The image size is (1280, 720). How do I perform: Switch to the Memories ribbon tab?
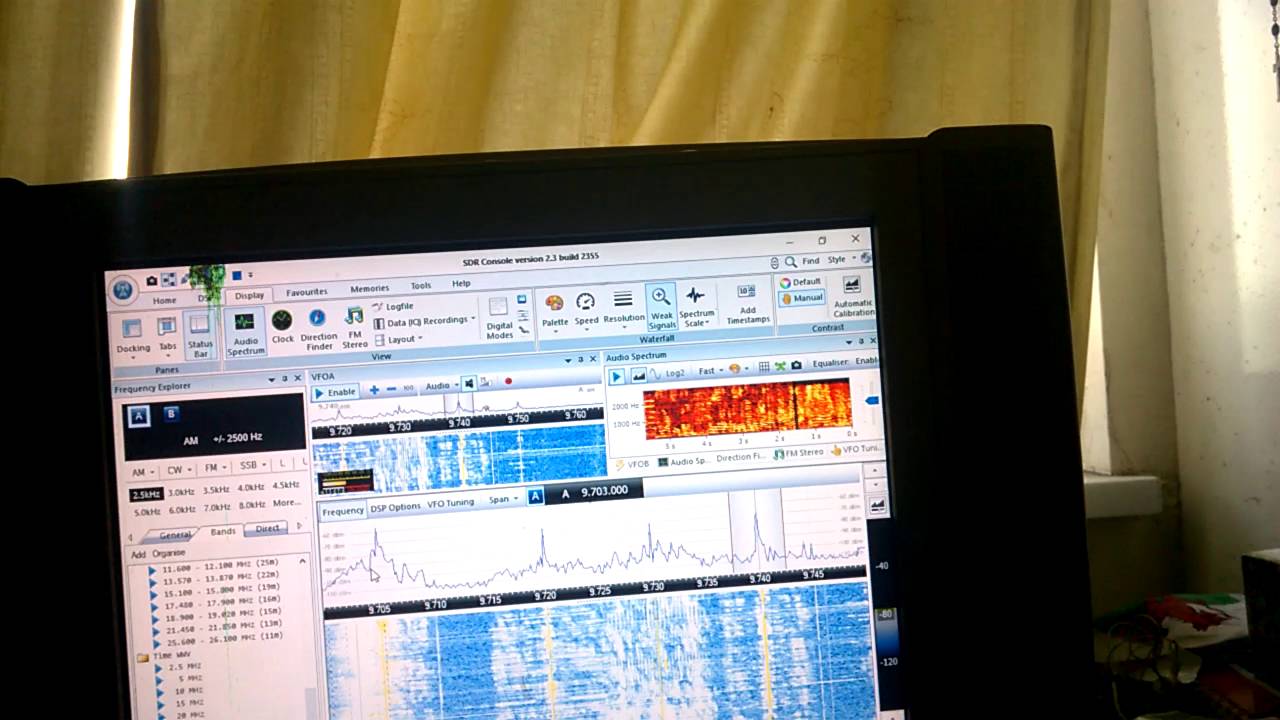click(x=369, y=288)
